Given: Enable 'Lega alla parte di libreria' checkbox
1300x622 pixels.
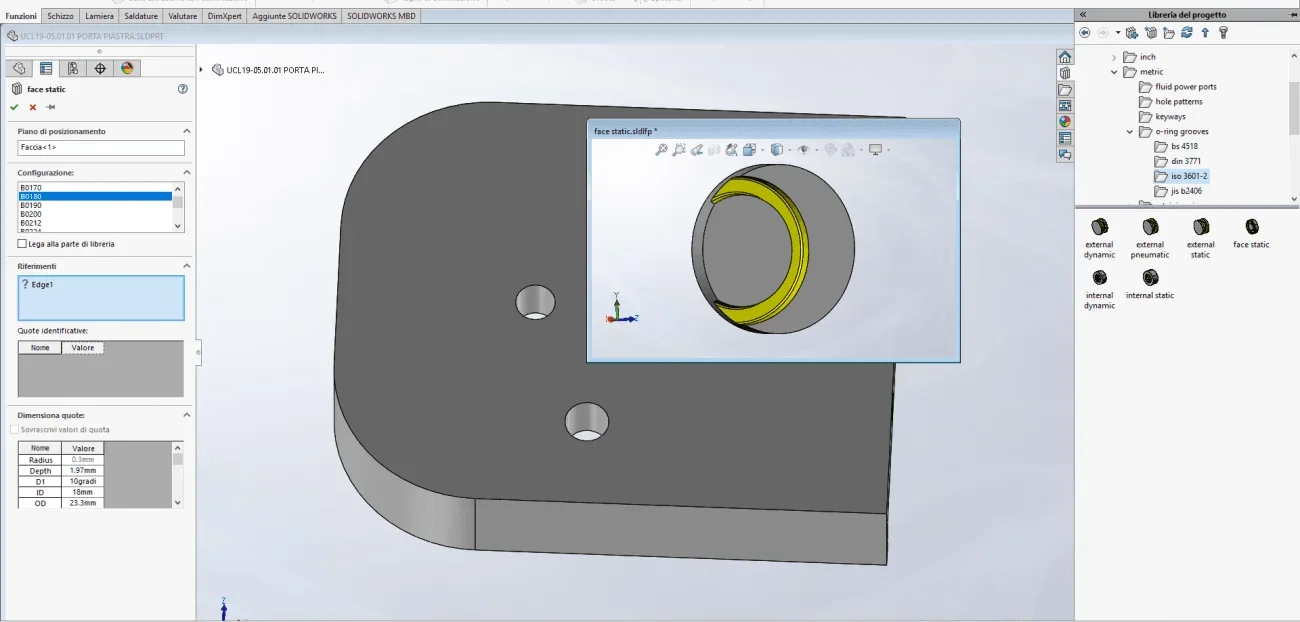Looking at the screenshot, I should click(22, 244).
